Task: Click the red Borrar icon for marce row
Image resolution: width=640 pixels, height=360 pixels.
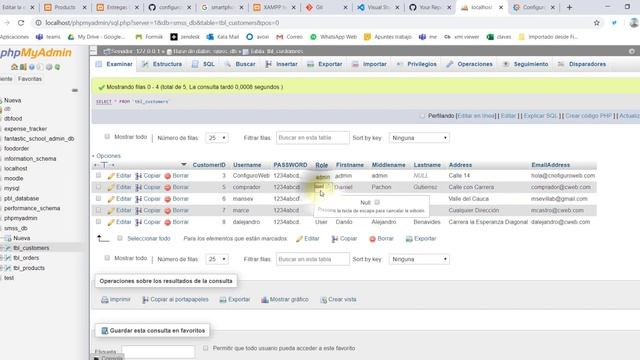Action: (x=167, y=211)
